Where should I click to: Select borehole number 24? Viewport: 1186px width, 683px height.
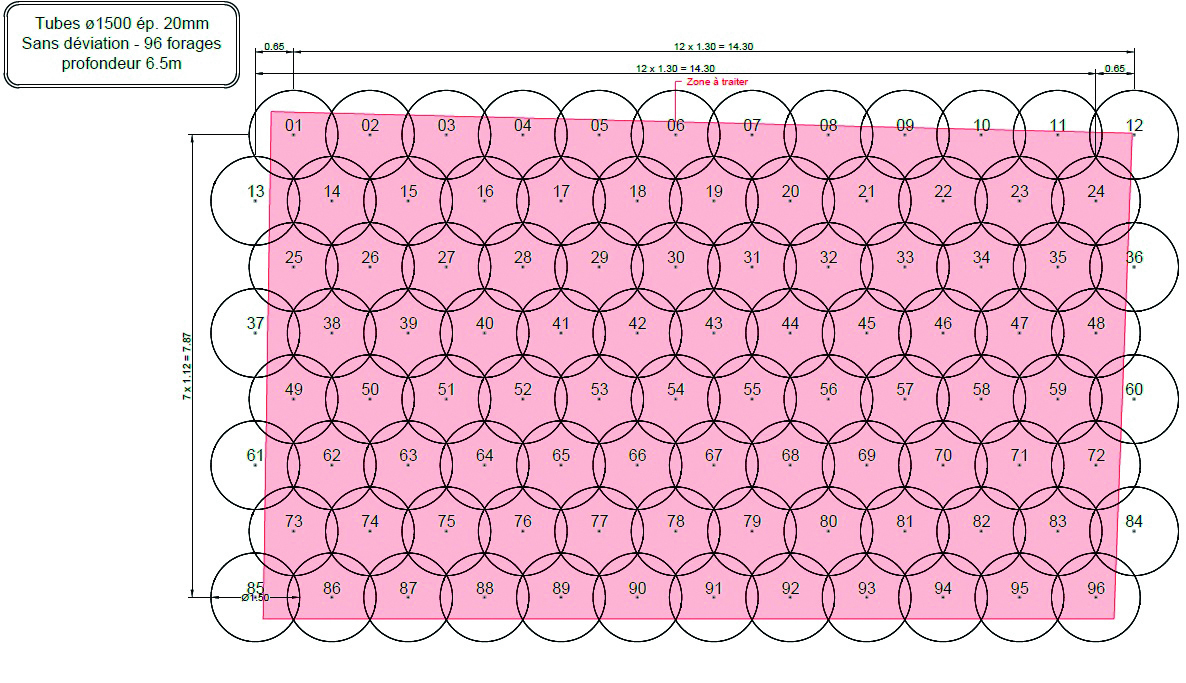(1096, 191)
